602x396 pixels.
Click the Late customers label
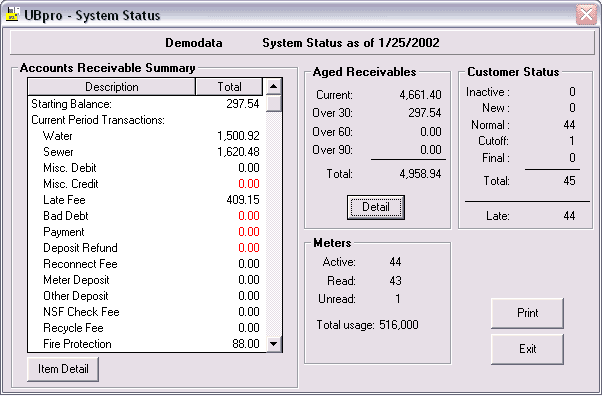click(498, 216)
